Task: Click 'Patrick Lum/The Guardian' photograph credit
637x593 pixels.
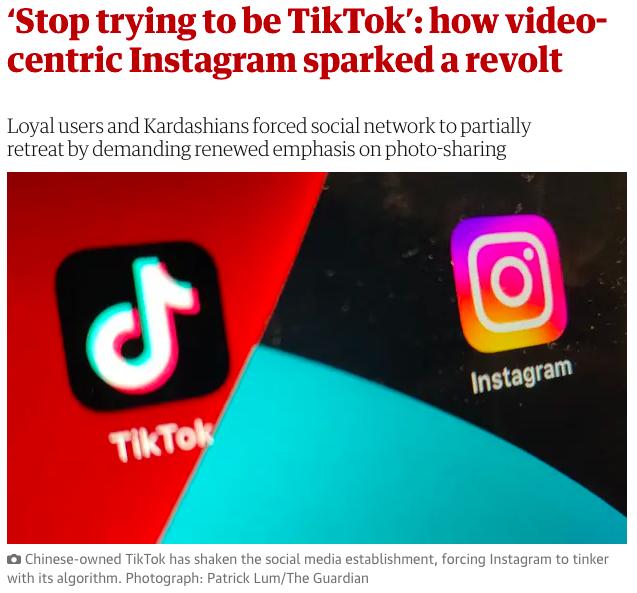Action: (288, 578)
